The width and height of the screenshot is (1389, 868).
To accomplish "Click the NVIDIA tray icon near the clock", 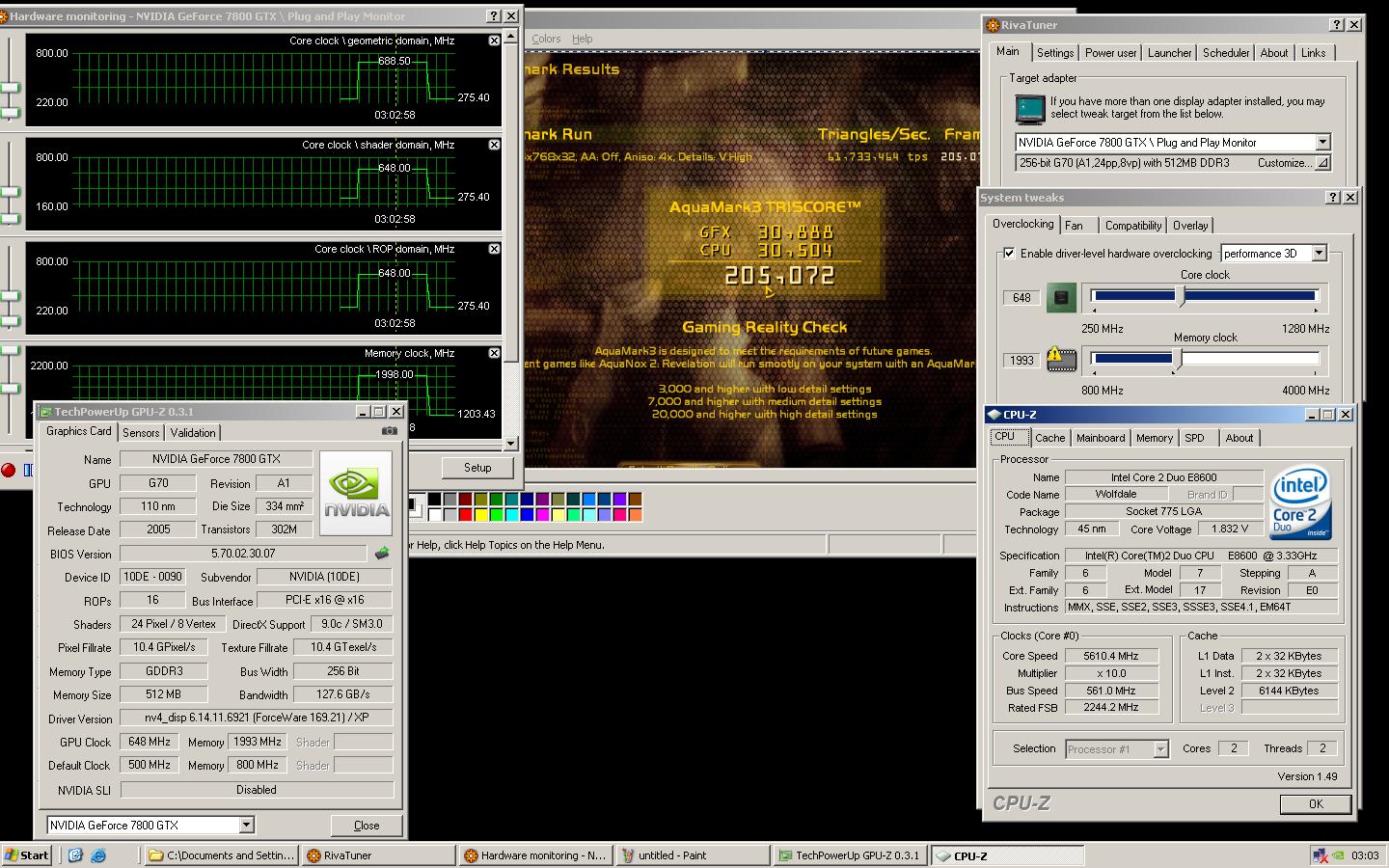I will point(1338,855).
